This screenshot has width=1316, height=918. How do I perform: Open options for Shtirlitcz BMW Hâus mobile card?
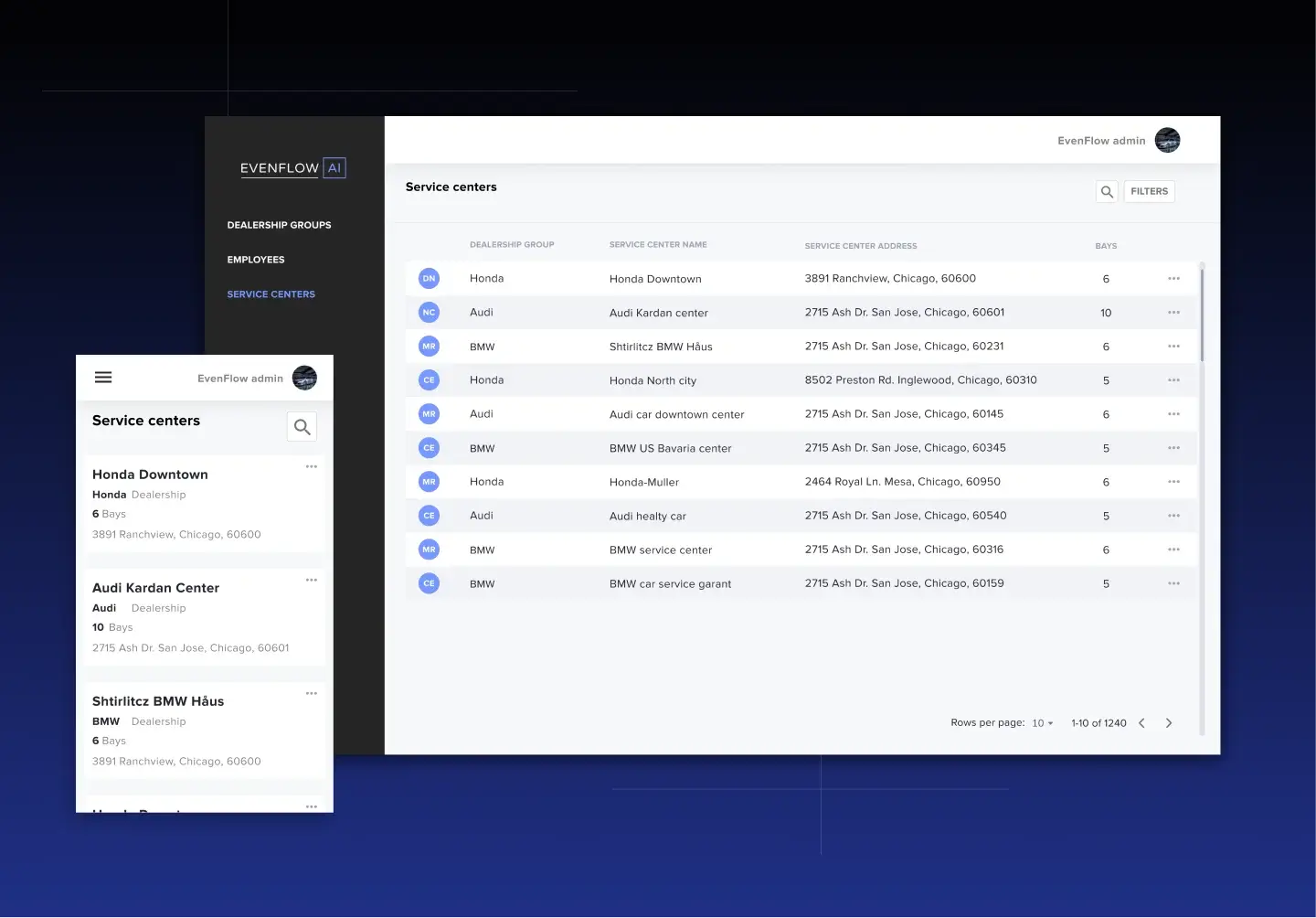click(x=312, y=693)
